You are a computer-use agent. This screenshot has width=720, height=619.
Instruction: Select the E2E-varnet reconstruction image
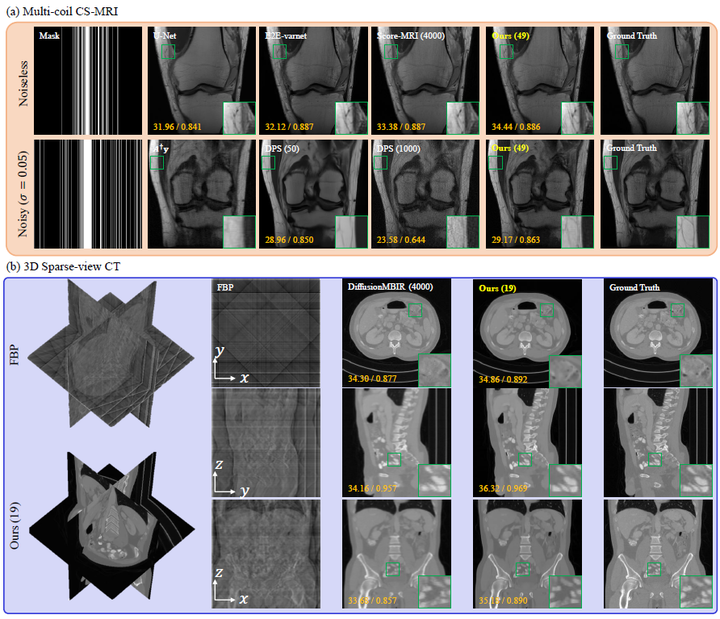312,80
